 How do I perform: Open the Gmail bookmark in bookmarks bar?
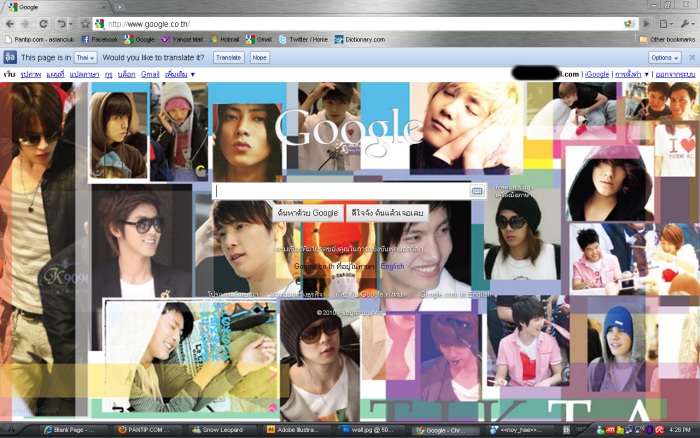point(258,39)
